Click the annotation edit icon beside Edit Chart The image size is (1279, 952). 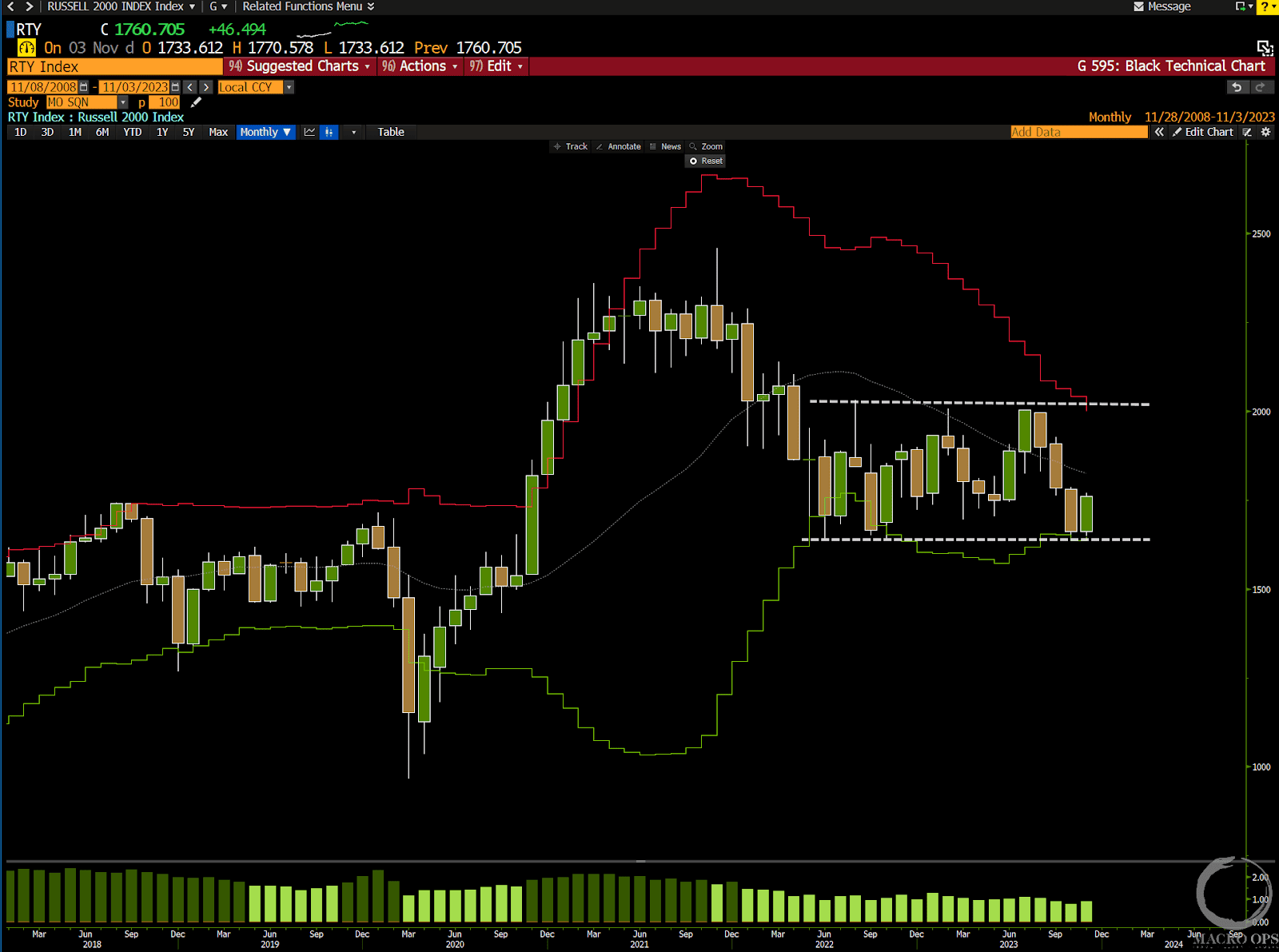pyautogui.click(x=1247, y=132)
